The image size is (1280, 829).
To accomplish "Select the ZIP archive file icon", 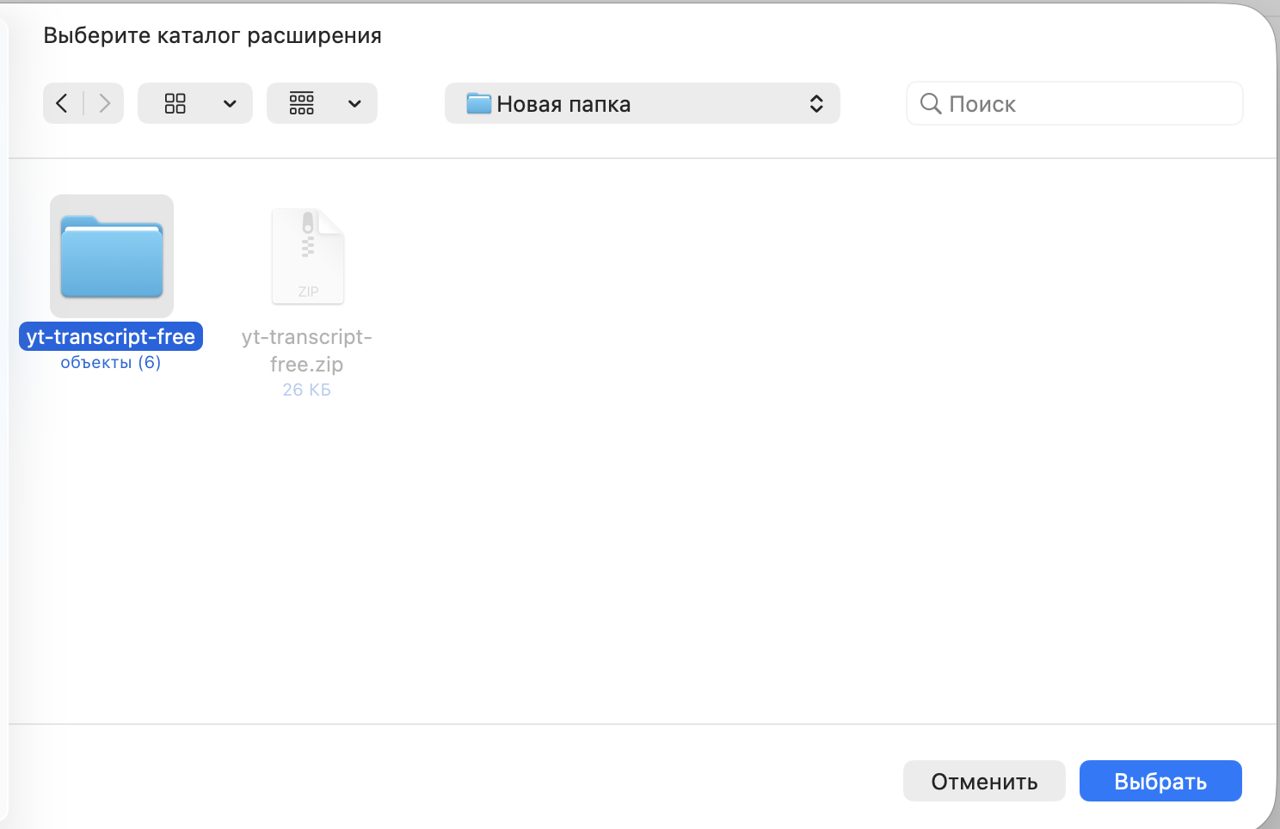I will click(308, 256).
